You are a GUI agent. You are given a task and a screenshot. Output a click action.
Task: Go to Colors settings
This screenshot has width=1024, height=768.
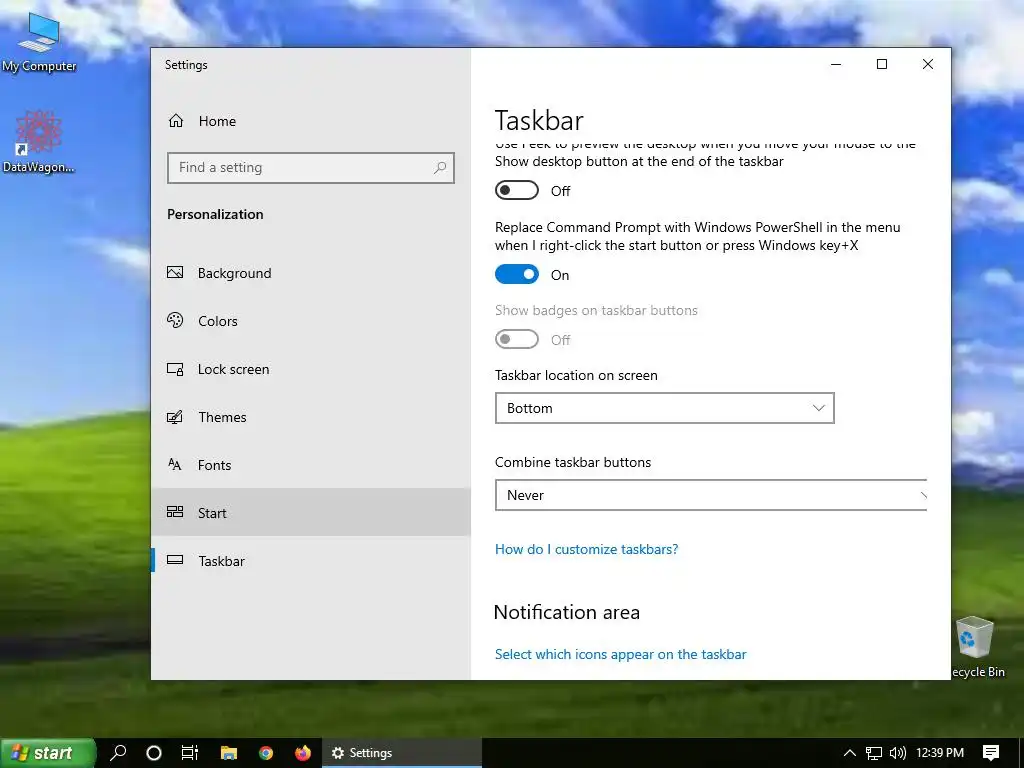coord(310,321)
